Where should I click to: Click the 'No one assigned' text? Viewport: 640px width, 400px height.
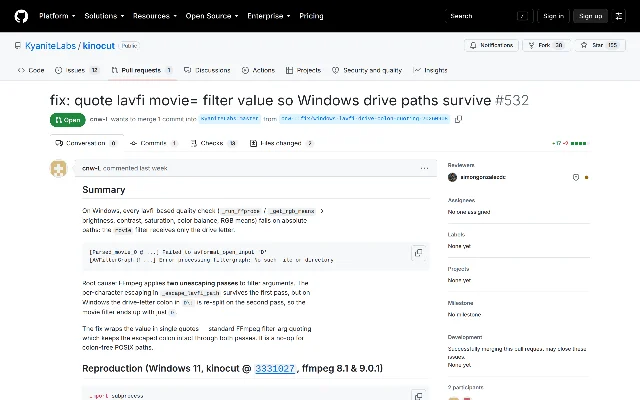[x=469, y=212]
